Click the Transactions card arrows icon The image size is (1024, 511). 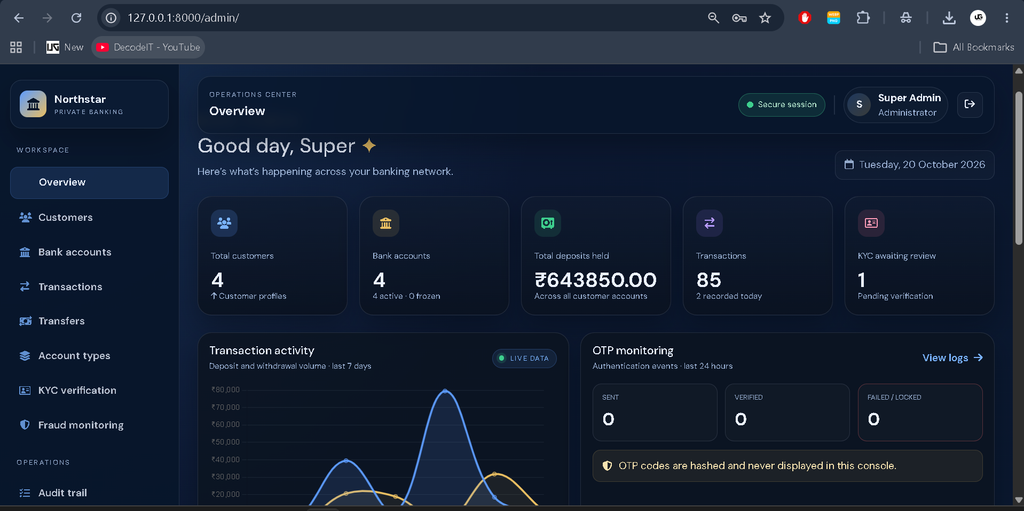point(709,223)
